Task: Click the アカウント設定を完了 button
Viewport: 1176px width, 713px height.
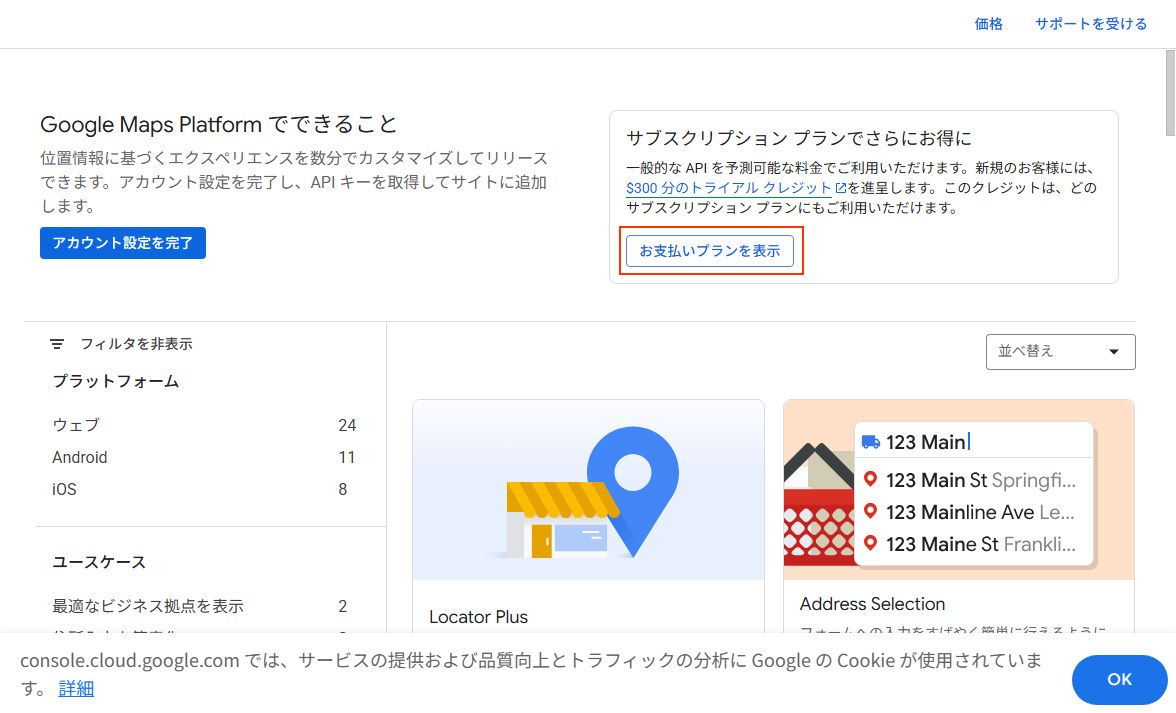Action: (x=123, y=243)
